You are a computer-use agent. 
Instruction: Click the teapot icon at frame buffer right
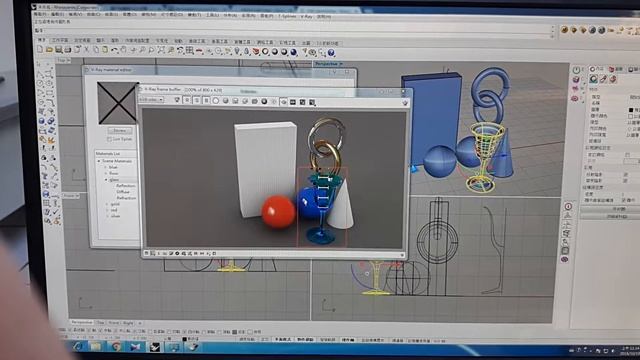(x=405, y=103)
